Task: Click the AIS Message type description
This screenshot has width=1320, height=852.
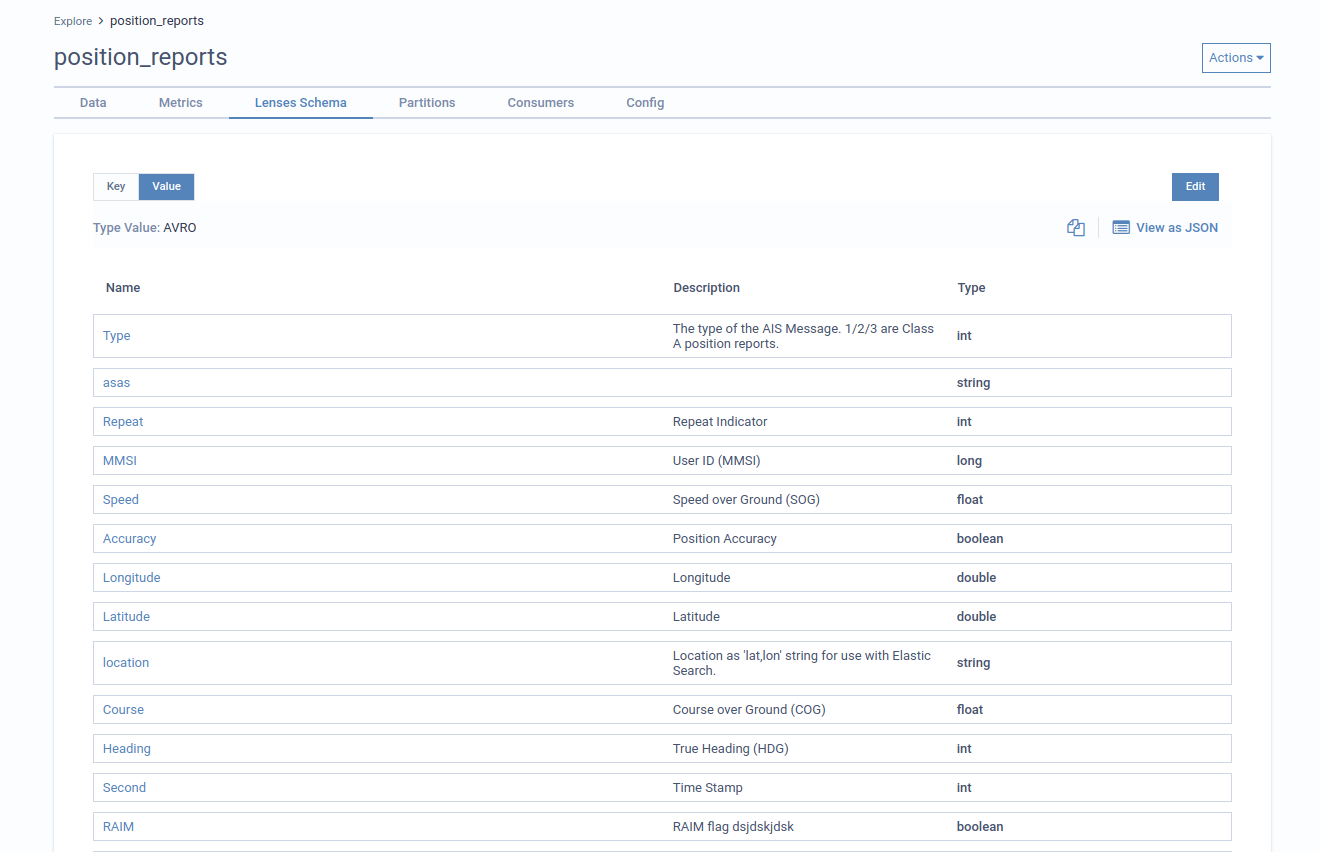Action: (x=804, y=336)
